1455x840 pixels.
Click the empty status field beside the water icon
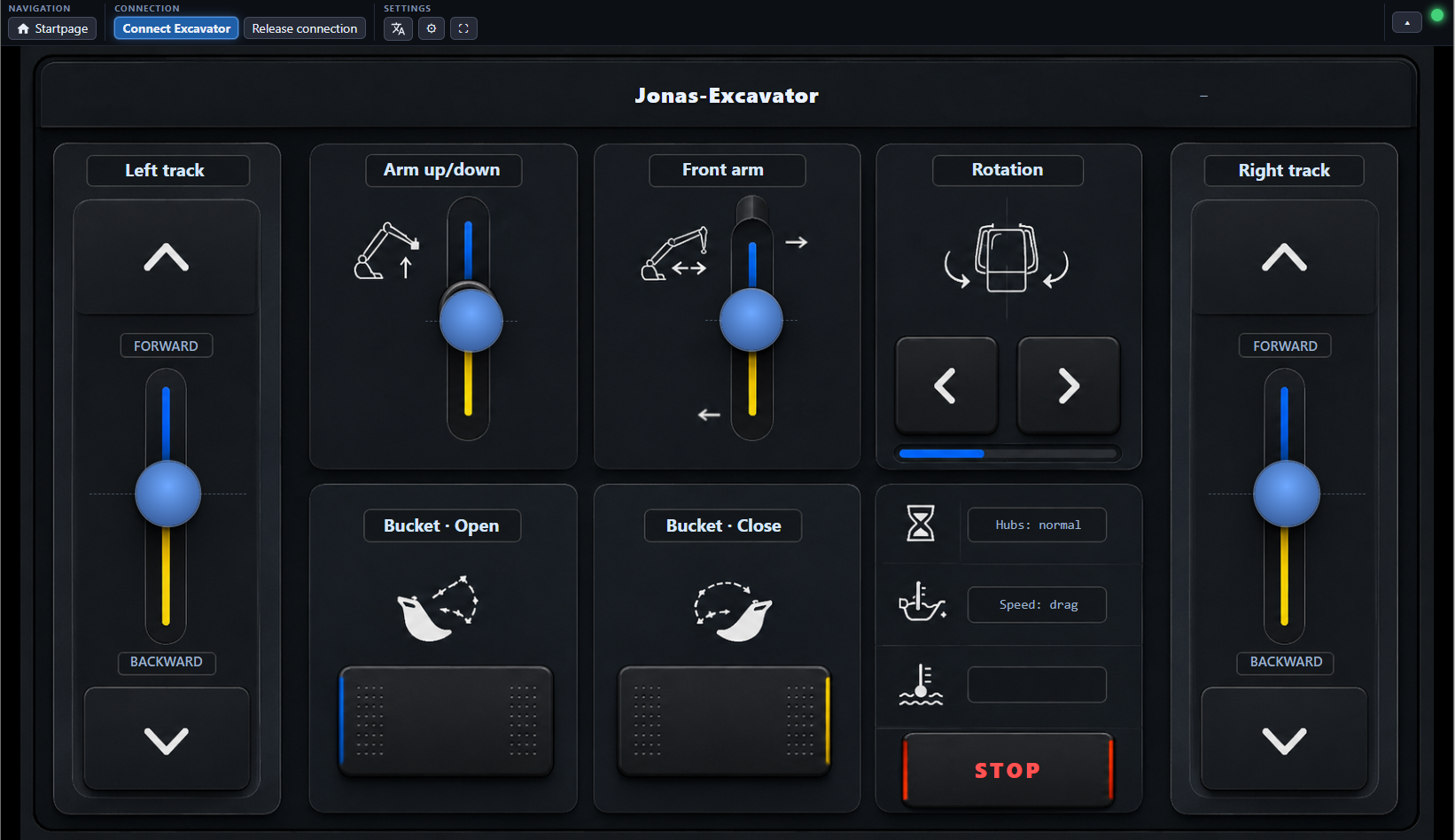coord(1037,685)
